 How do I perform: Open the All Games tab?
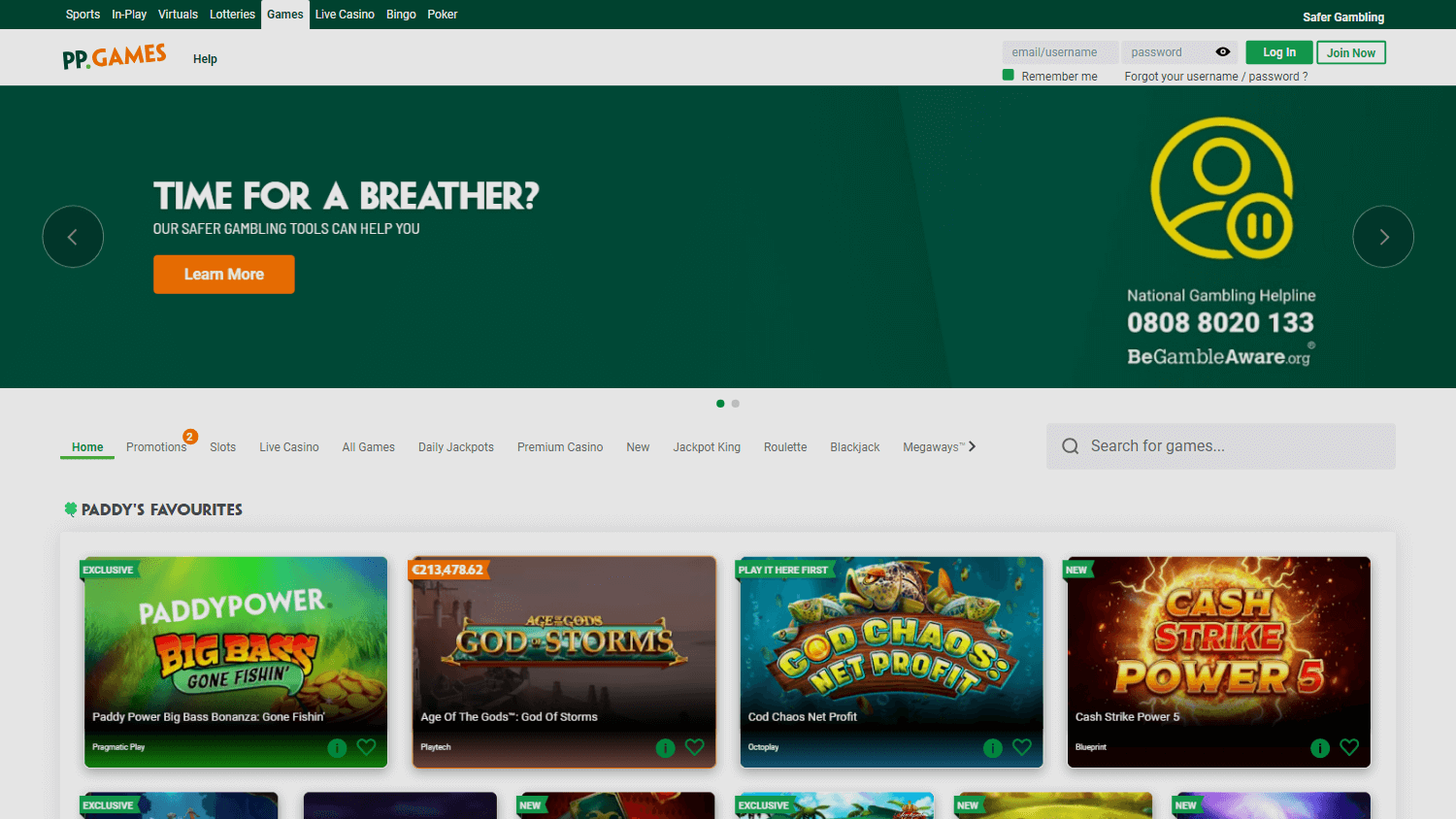click(369, 447)
